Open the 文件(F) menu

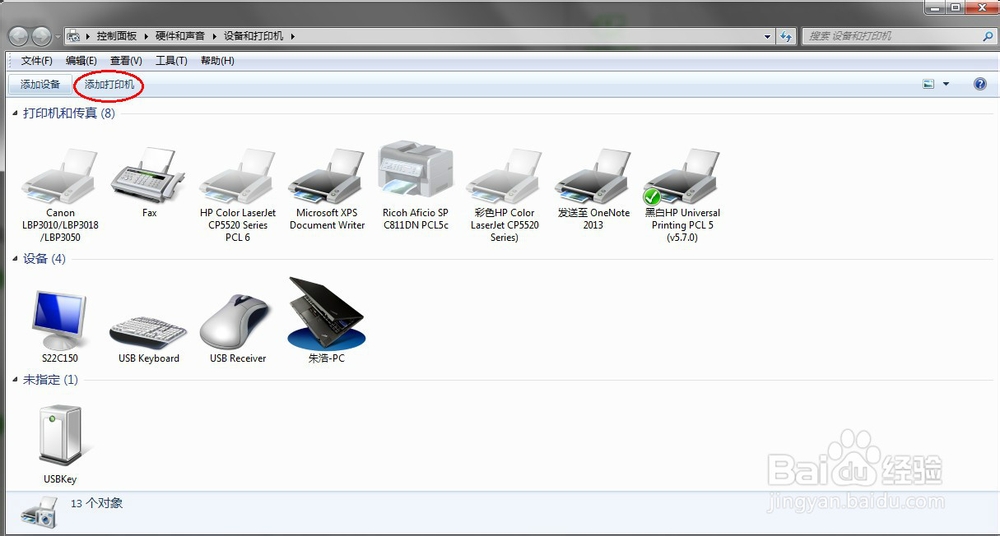pos(37,61)
